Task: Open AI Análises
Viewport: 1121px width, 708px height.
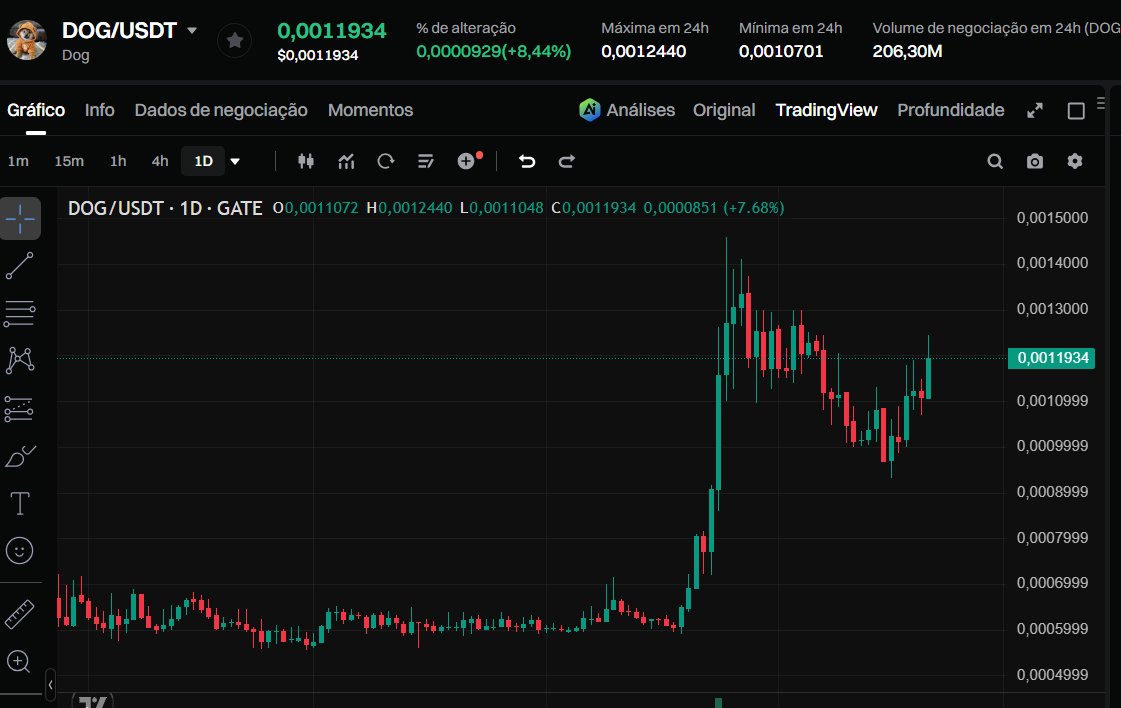Action: (x=627, y=110)
